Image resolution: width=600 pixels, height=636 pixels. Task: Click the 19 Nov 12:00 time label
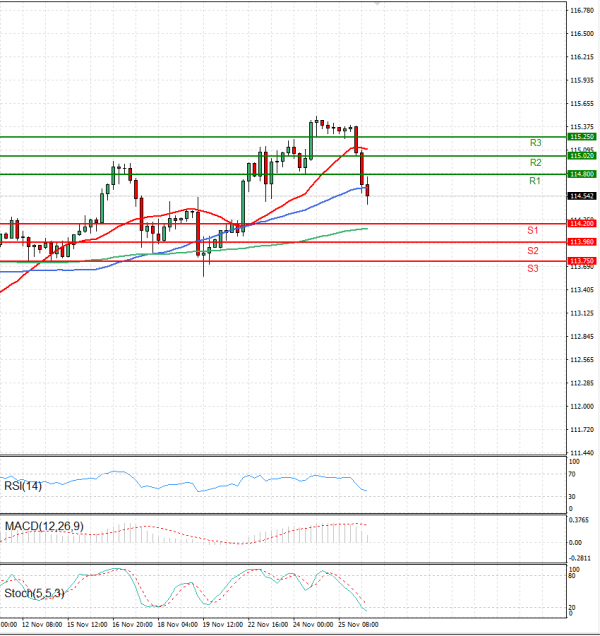(x=223, y=625)
